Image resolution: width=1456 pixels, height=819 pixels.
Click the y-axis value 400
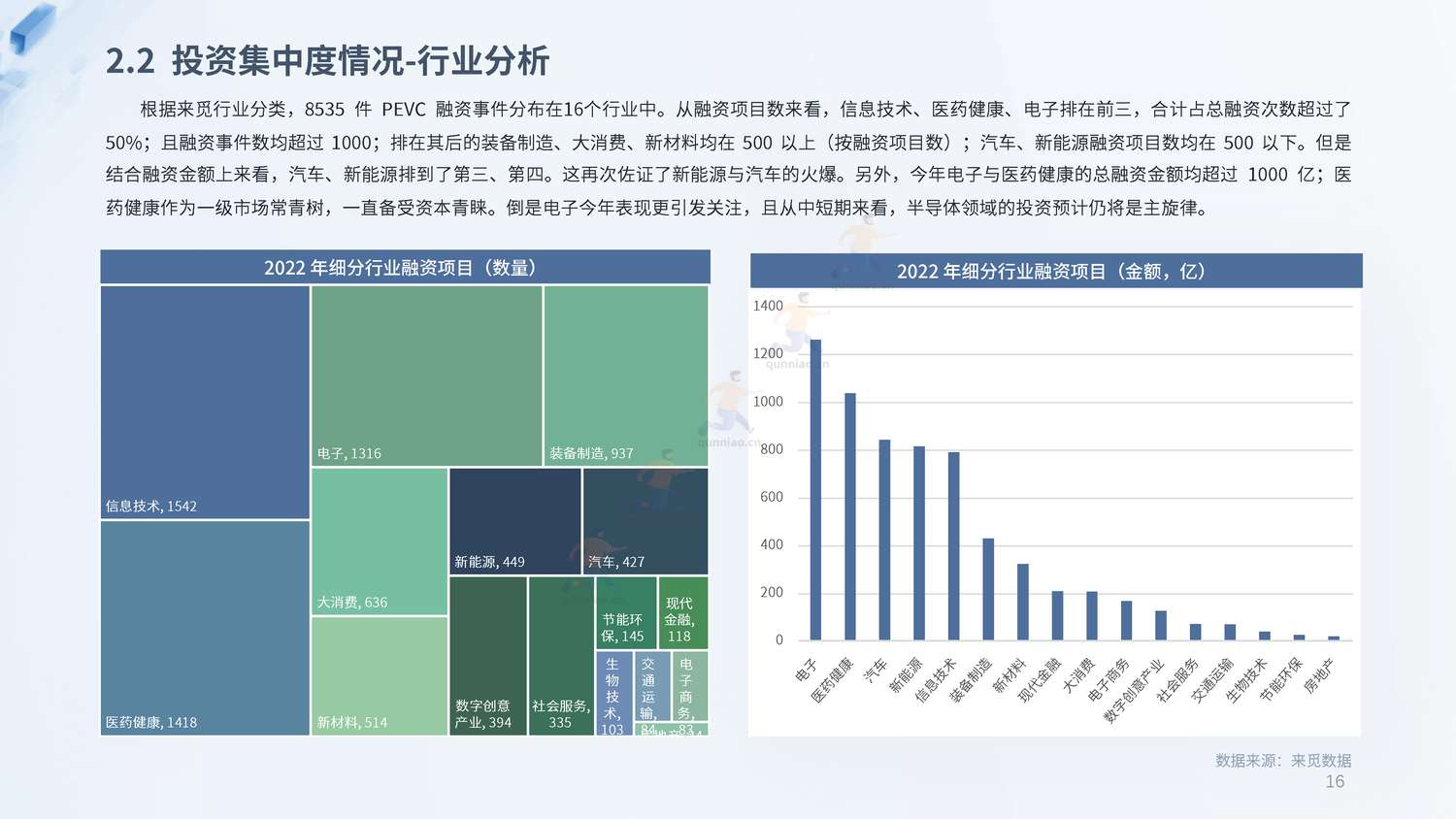tap(772, 544)
